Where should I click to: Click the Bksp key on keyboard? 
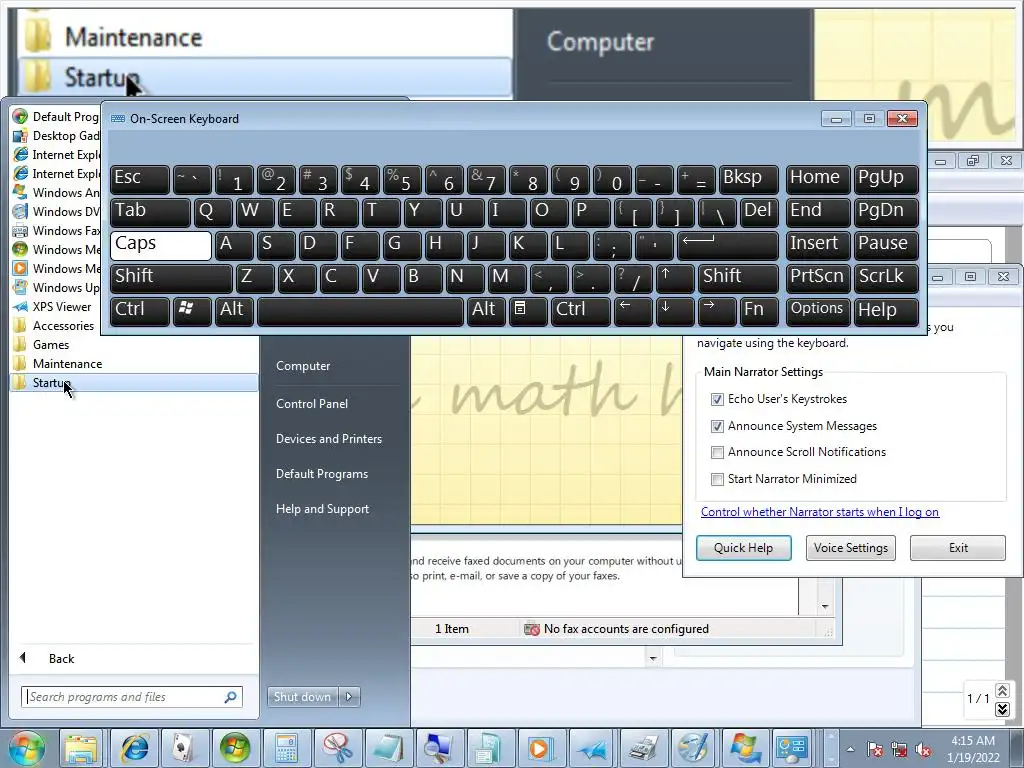click(x=748, y=180)
